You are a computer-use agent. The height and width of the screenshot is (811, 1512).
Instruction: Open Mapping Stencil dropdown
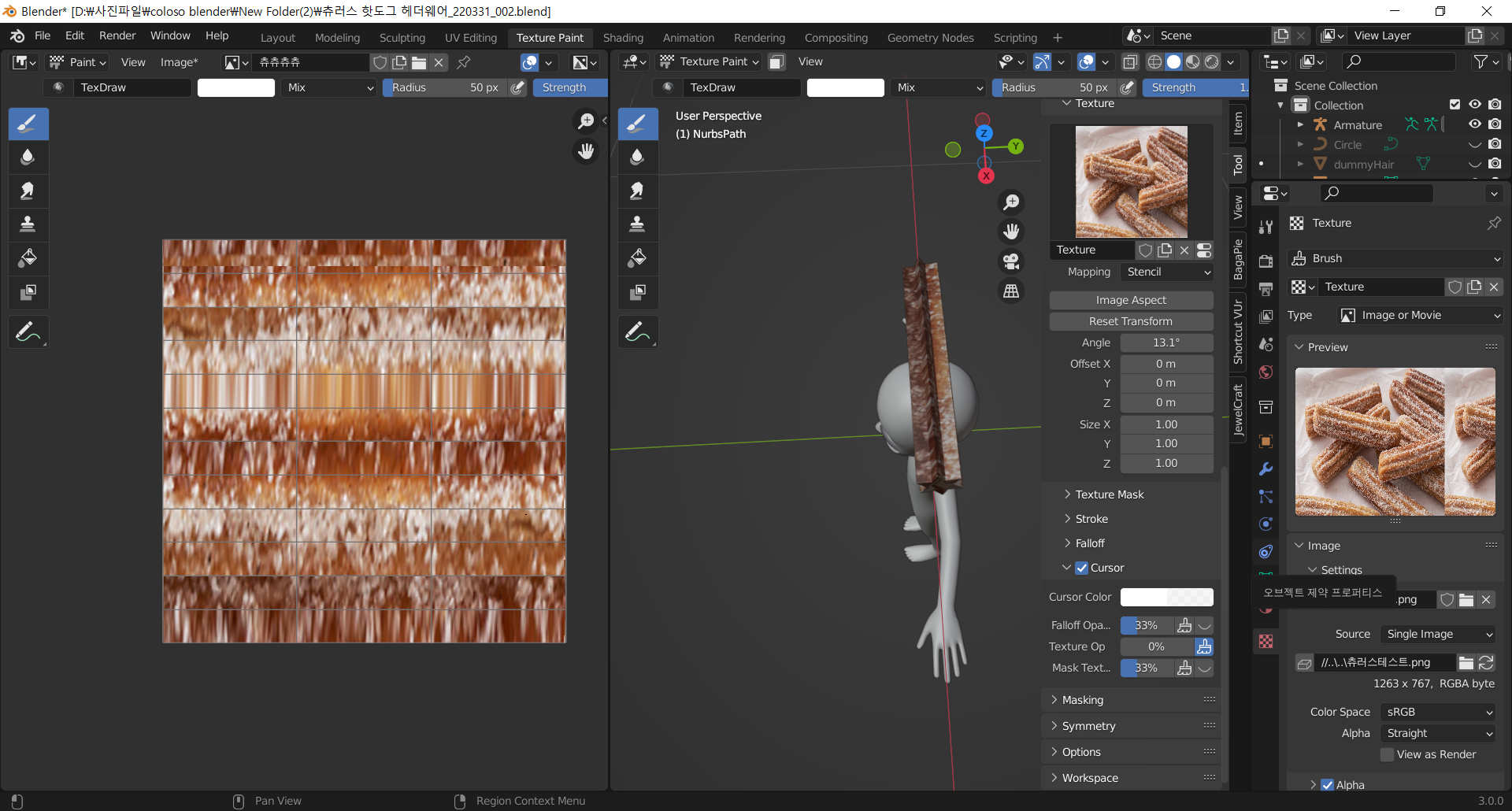tap(1167, 272)
